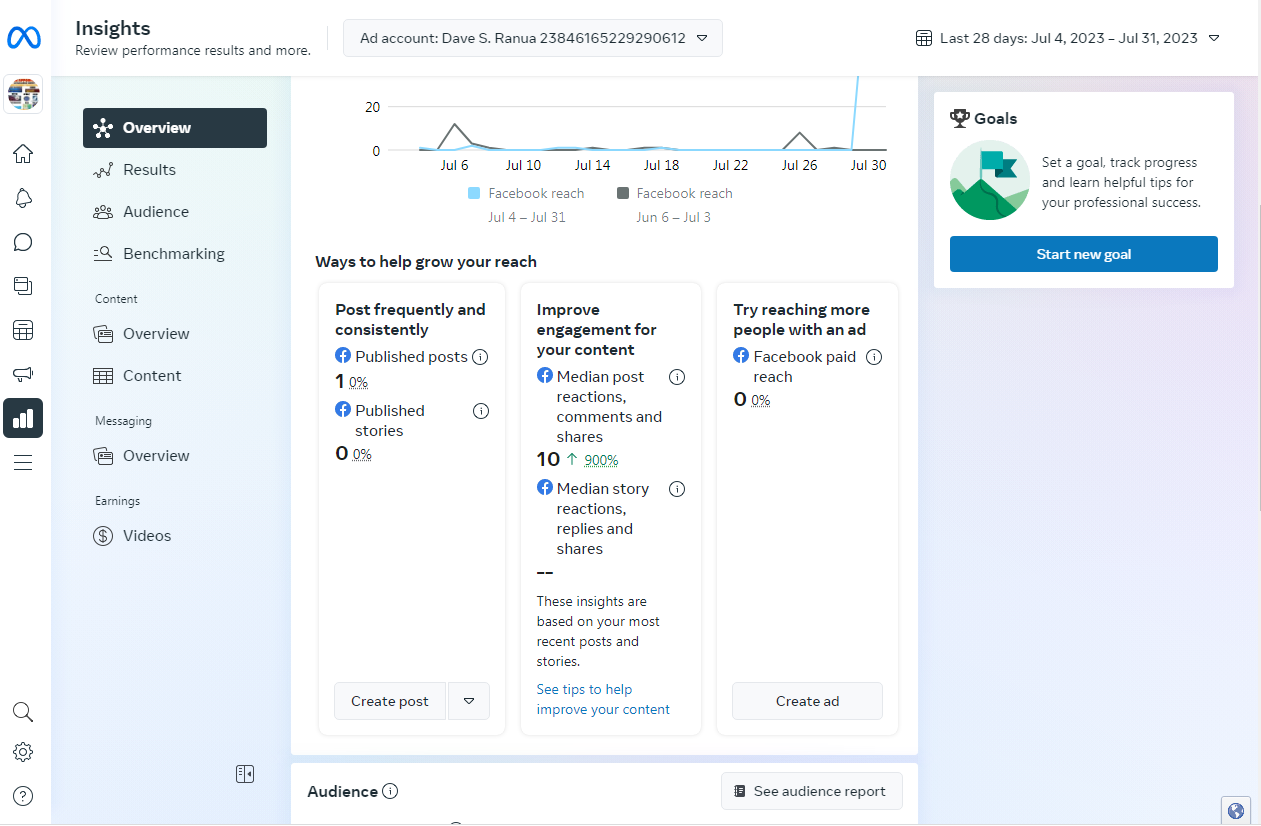Open the Planner calendar grid icon
Image resolution: width=1261 pixels, height=826 pixels.
[x=23, y=330]
